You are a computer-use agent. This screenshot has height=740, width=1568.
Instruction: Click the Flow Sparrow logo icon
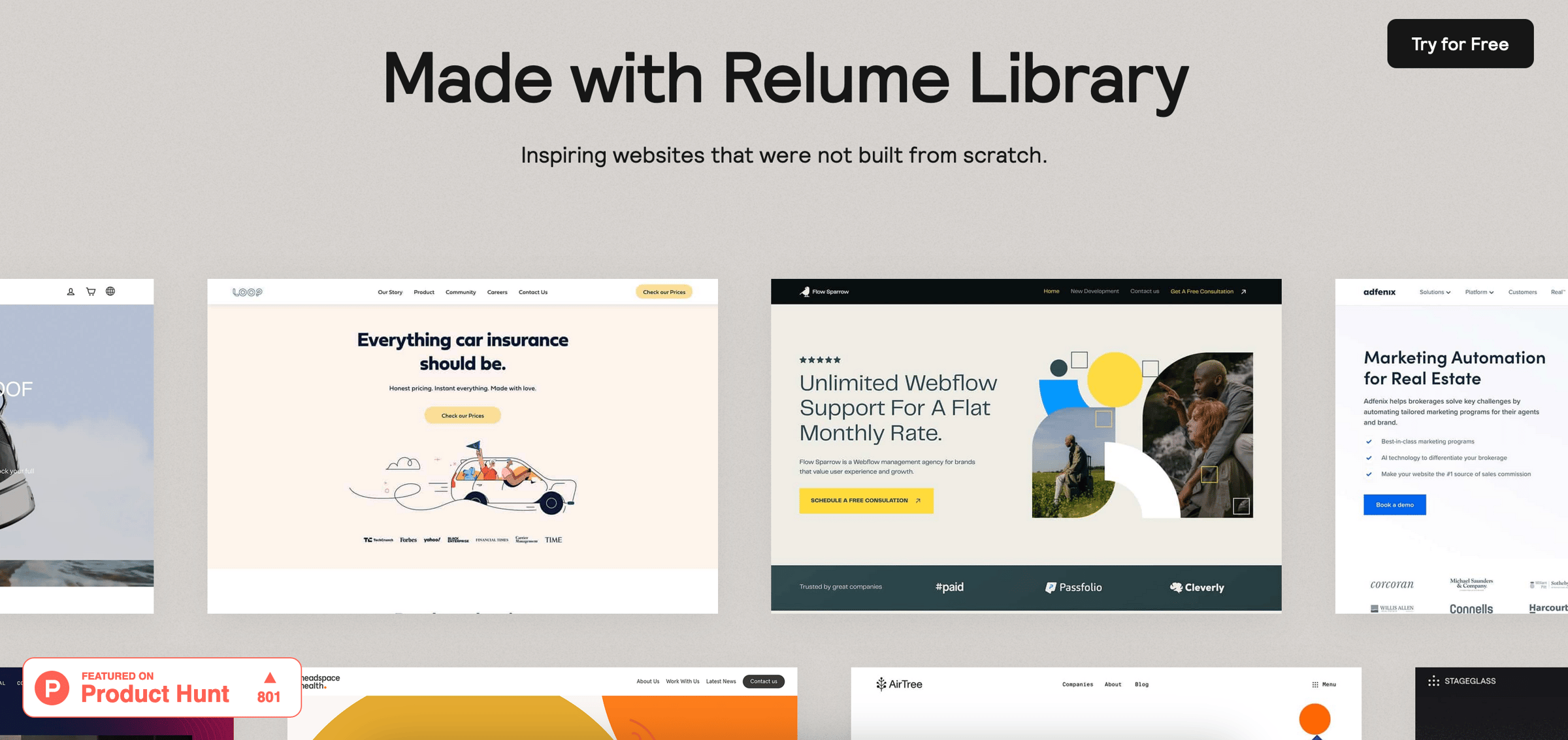800,291
